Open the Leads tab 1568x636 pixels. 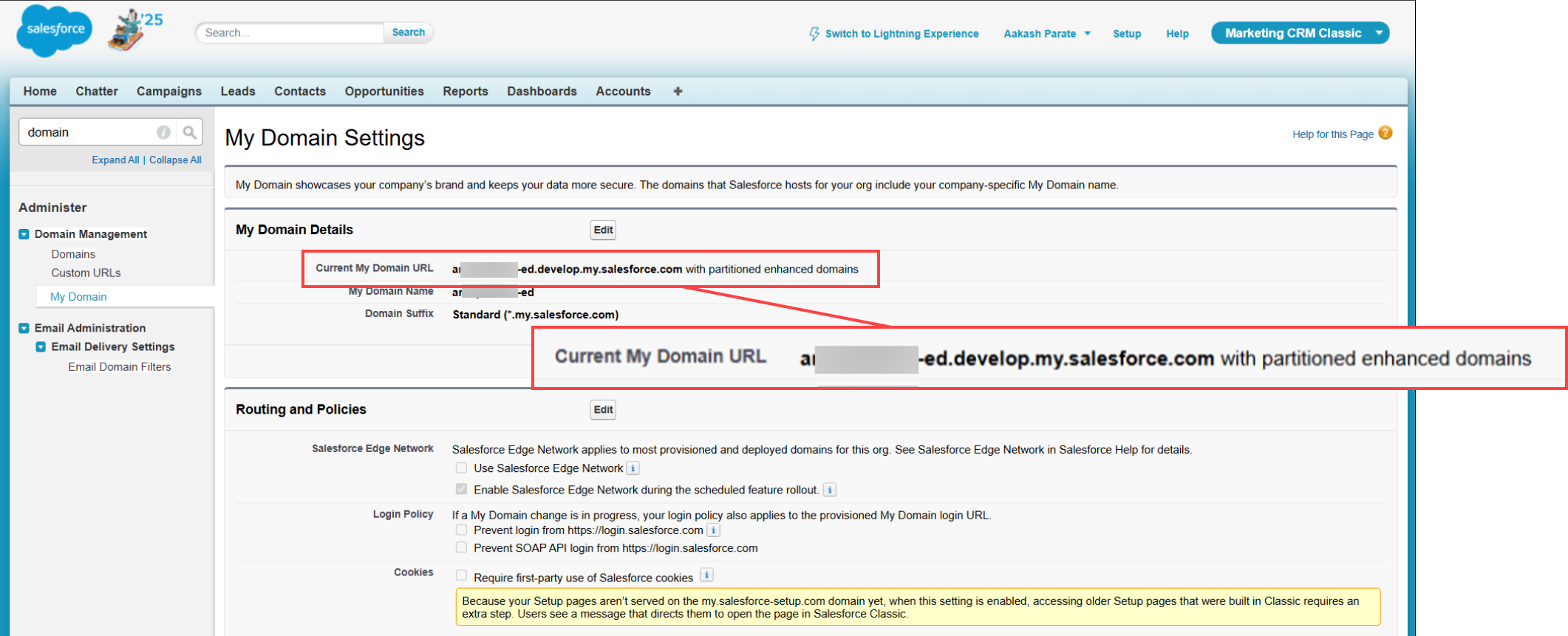(238, 92)
